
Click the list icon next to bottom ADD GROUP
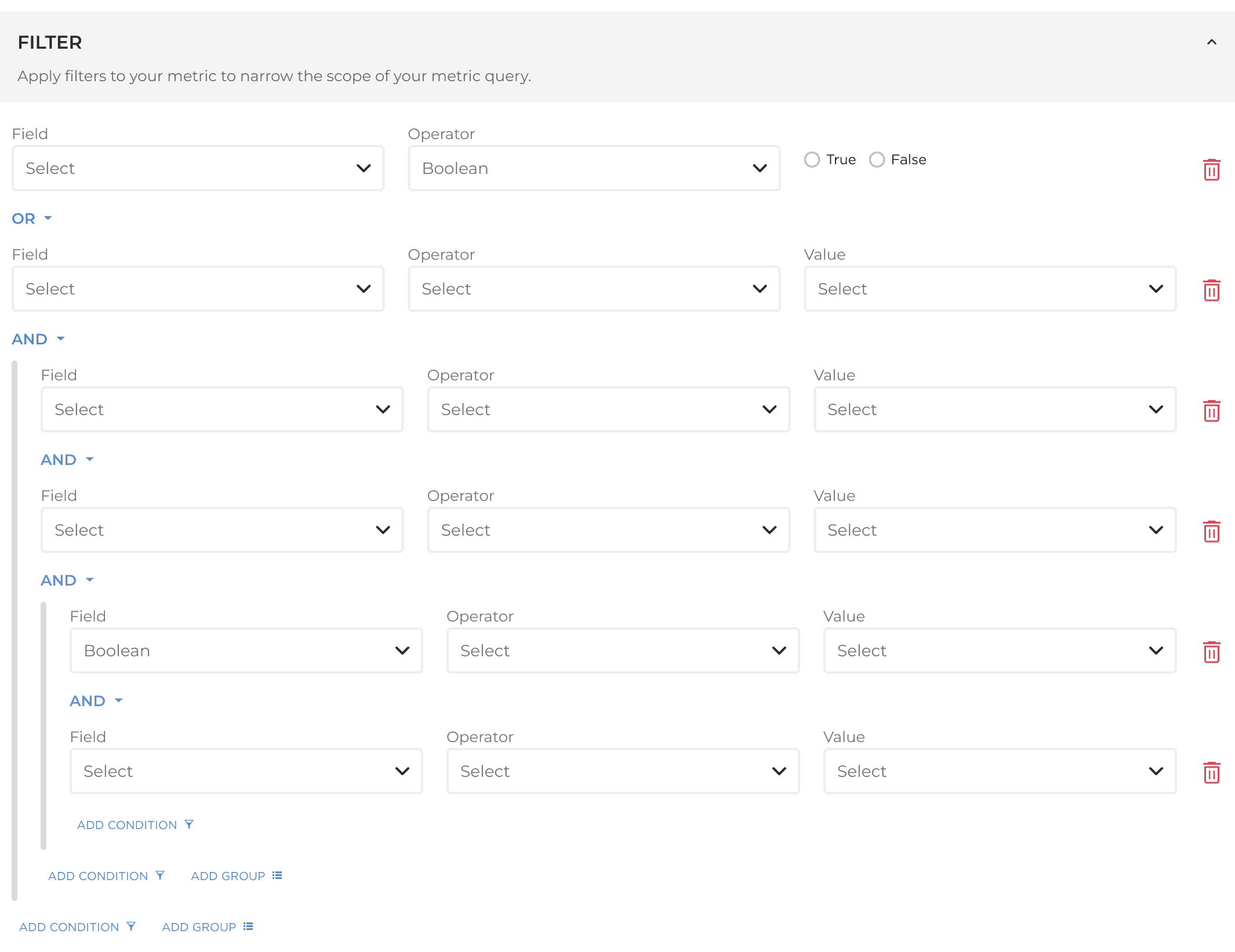tap(248, 926)
